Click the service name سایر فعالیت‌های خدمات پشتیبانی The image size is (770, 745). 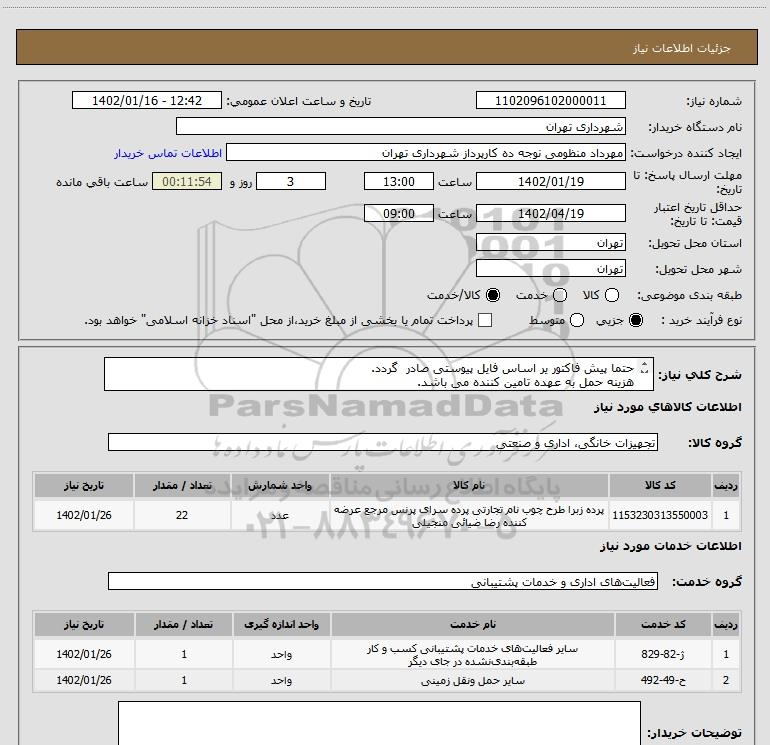coord(473,655)
